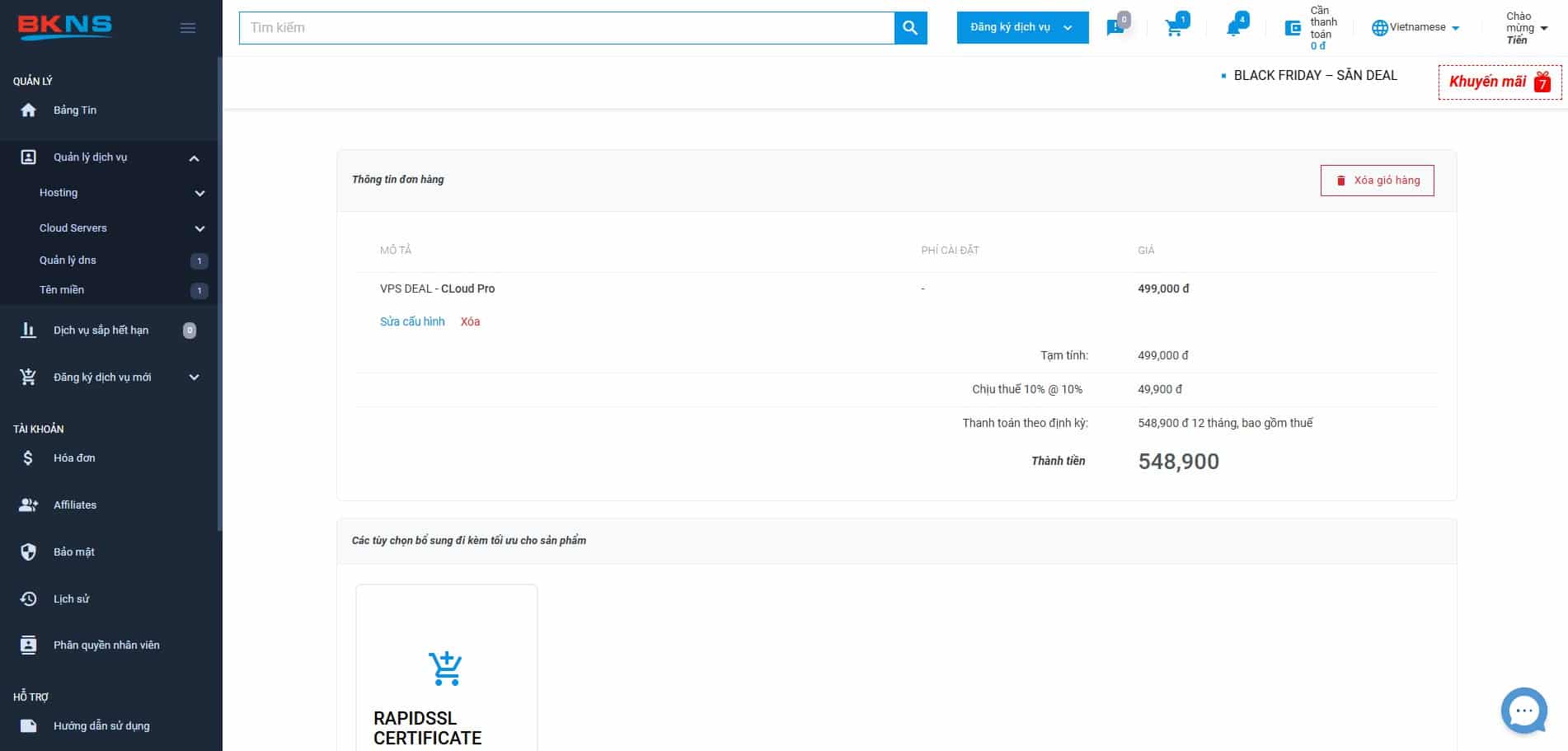Screen dimensions: 1568x751
Task: Click the hamburger menu icon to collapse sidebar
Action: tap(188, 28)
